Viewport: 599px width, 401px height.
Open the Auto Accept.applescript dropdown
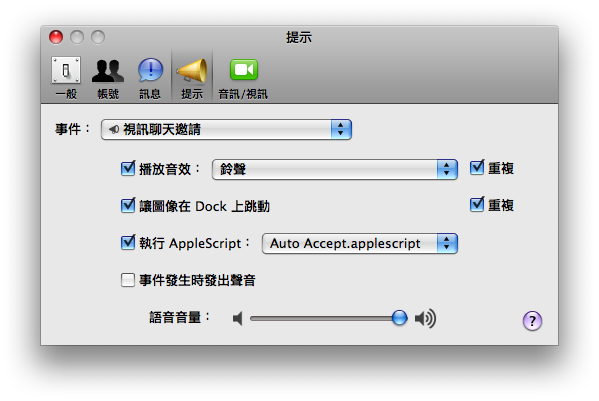360,243
